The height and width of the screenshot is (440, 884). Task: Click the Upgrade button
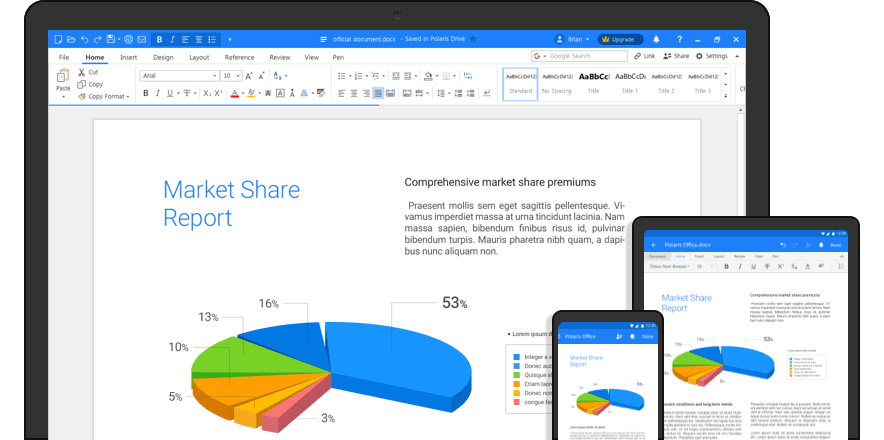[x=620, y=39]
